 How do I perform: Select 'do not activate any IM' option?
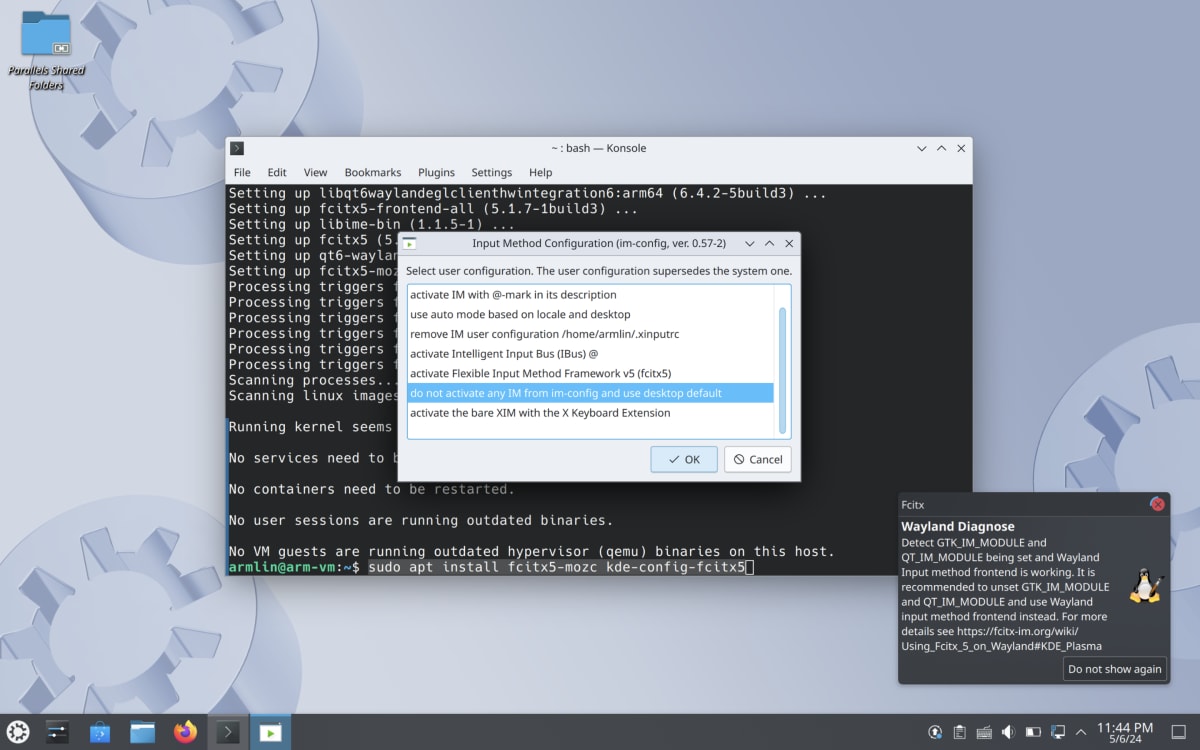pos(590,393)
